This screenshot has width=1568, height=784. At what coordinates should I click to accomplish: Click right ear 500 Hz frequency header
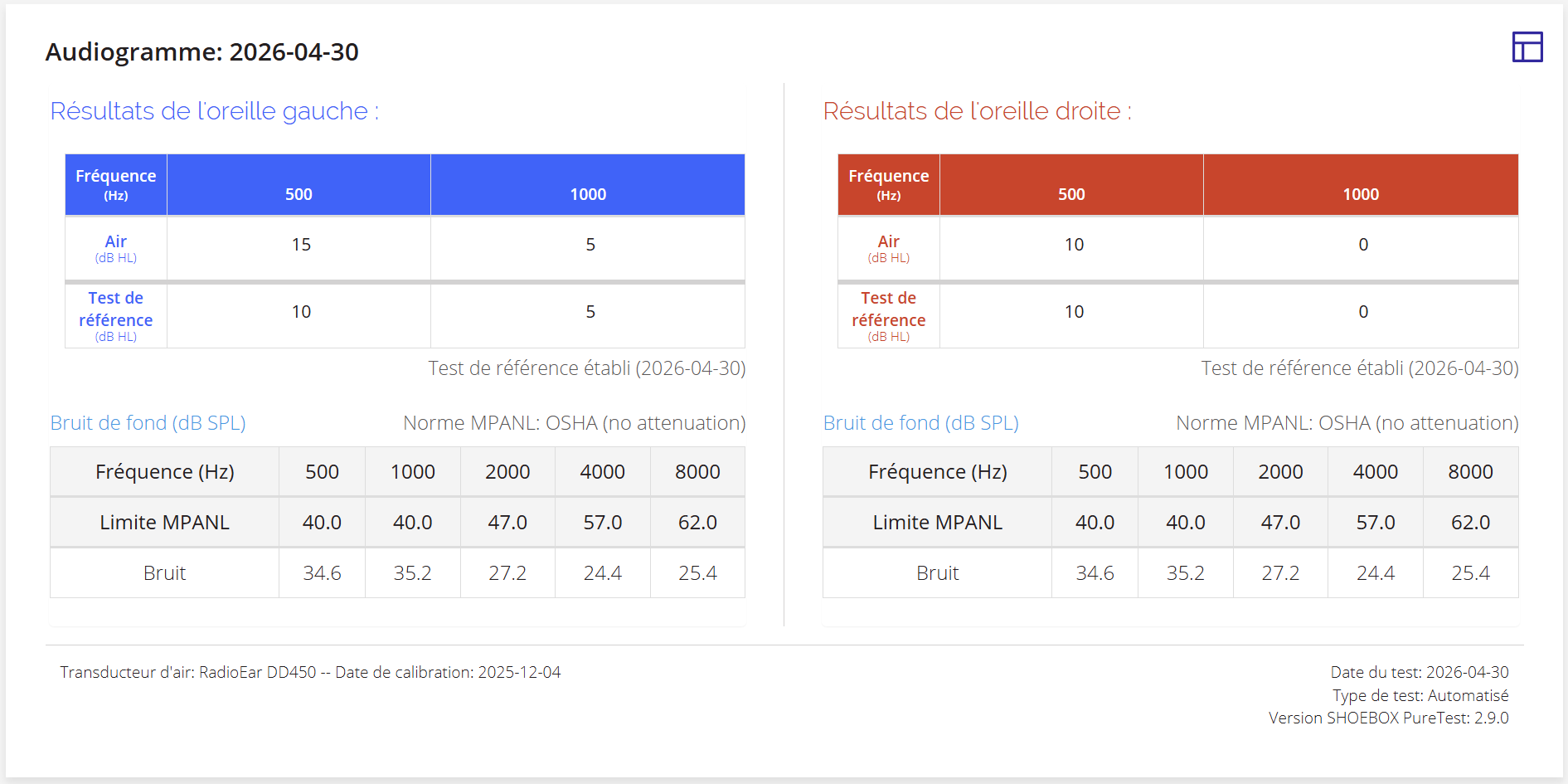click(x=1071, y=194)
